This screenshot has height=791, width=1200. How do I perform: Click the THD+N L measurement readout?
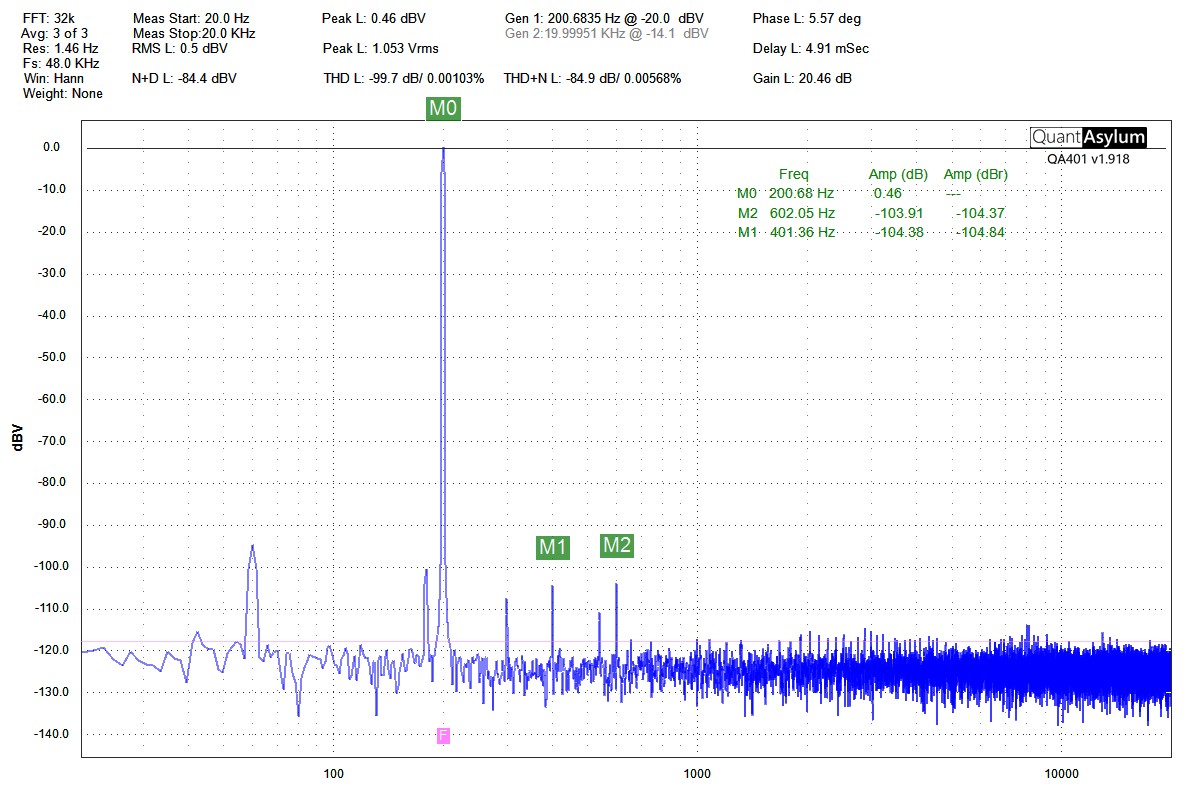[x=592, y=78]
